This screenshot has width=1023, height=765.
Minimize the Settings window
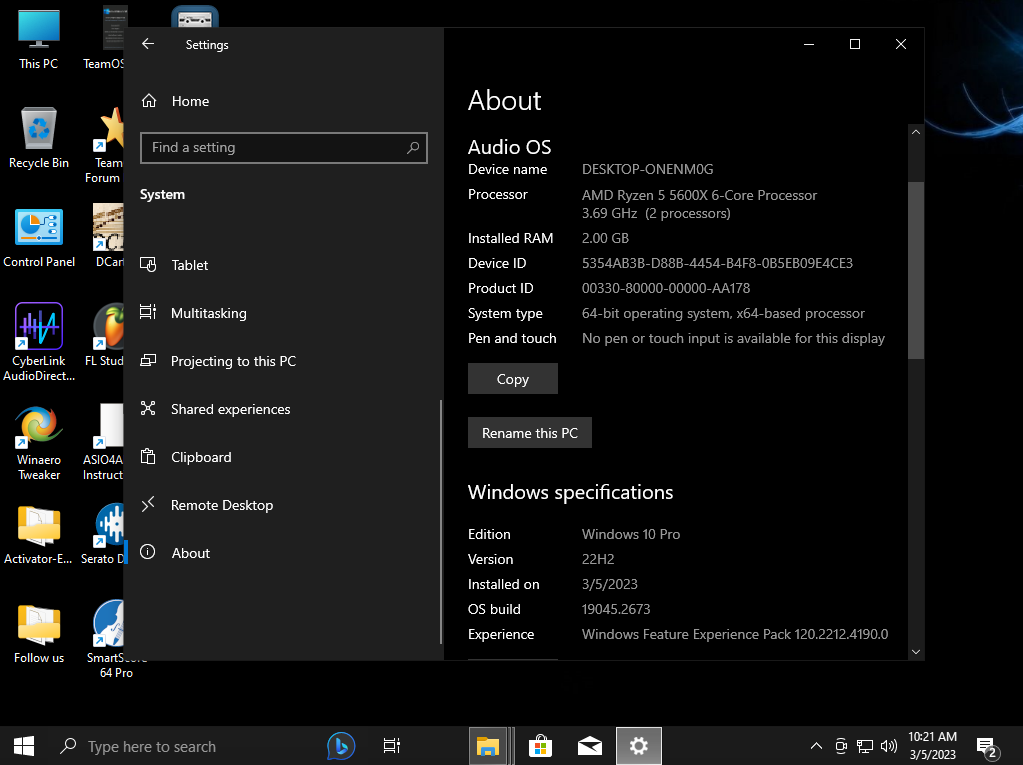809,44
